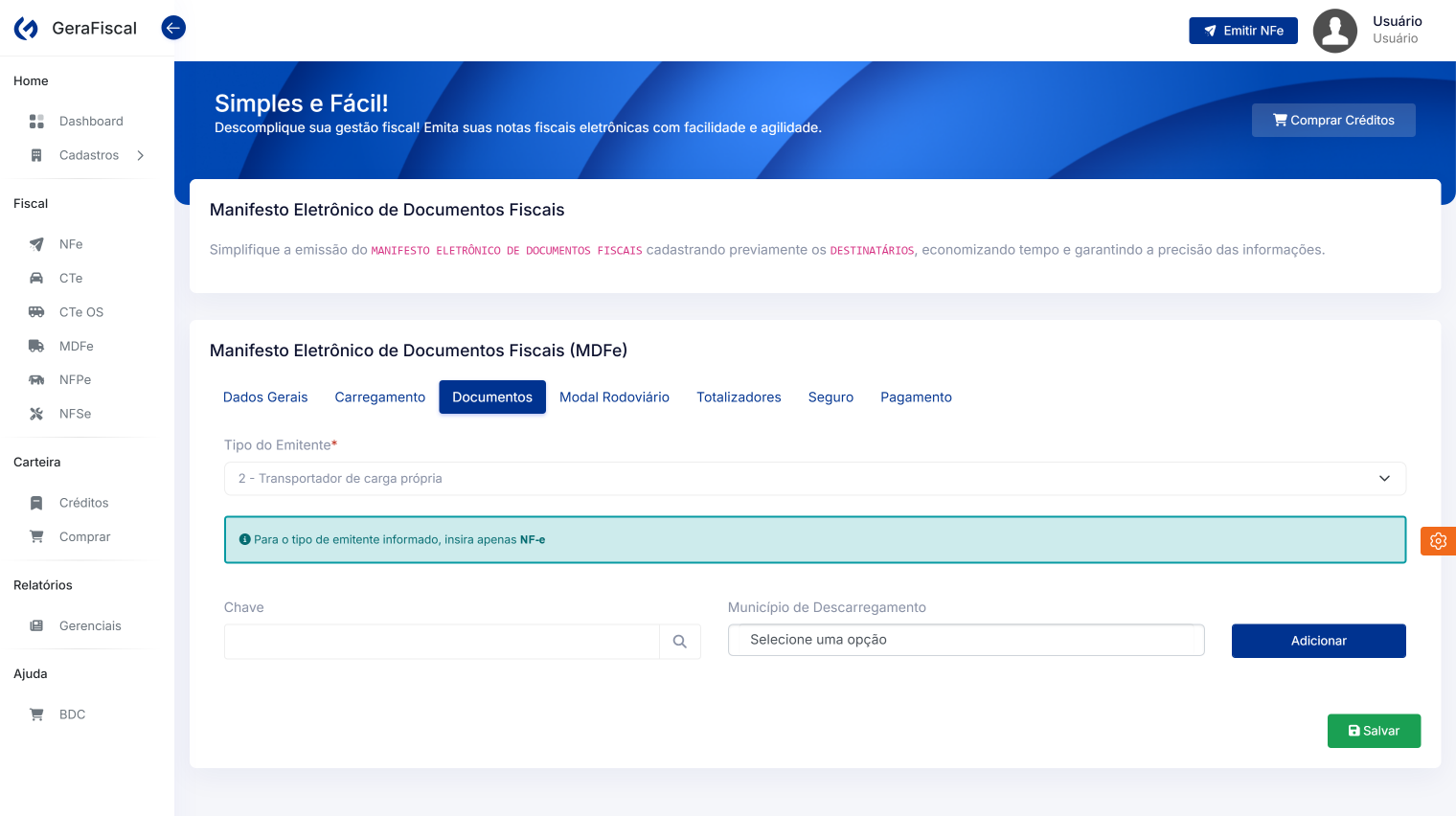
Task: Click inside the Chave input field
Action: (442, 642)
